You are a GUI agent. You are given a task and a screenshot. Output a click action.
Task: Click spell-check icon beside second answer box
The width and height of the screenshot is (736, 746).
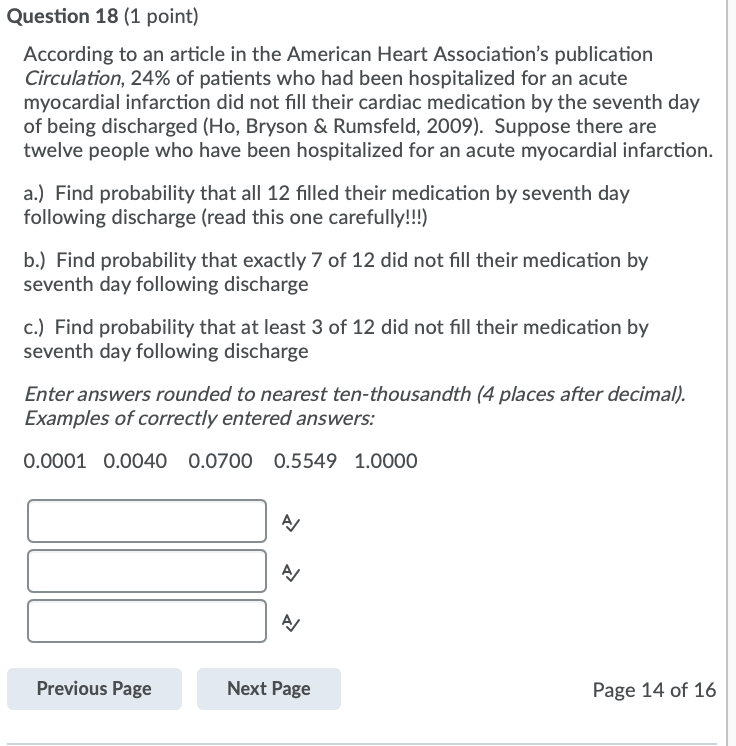pos(291,572)
